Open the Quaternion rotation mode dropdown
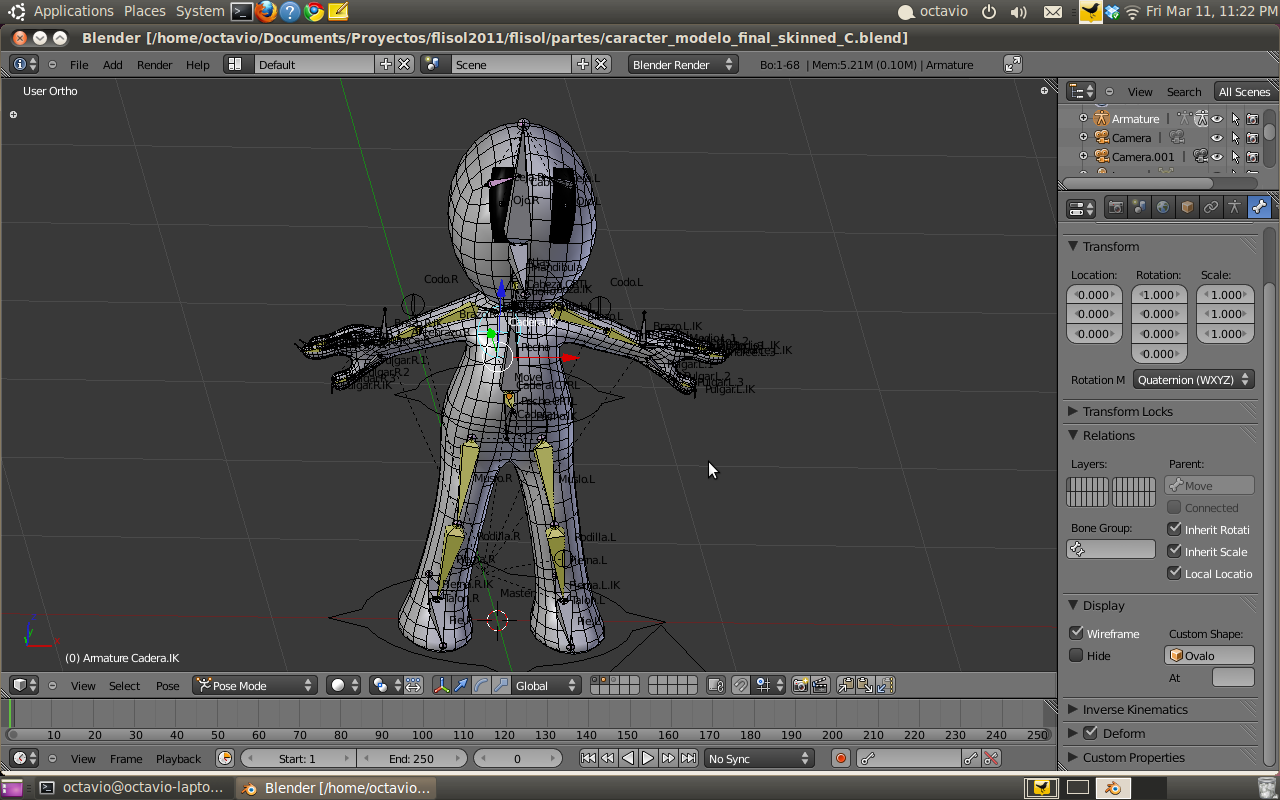 tap(1193, 380)
